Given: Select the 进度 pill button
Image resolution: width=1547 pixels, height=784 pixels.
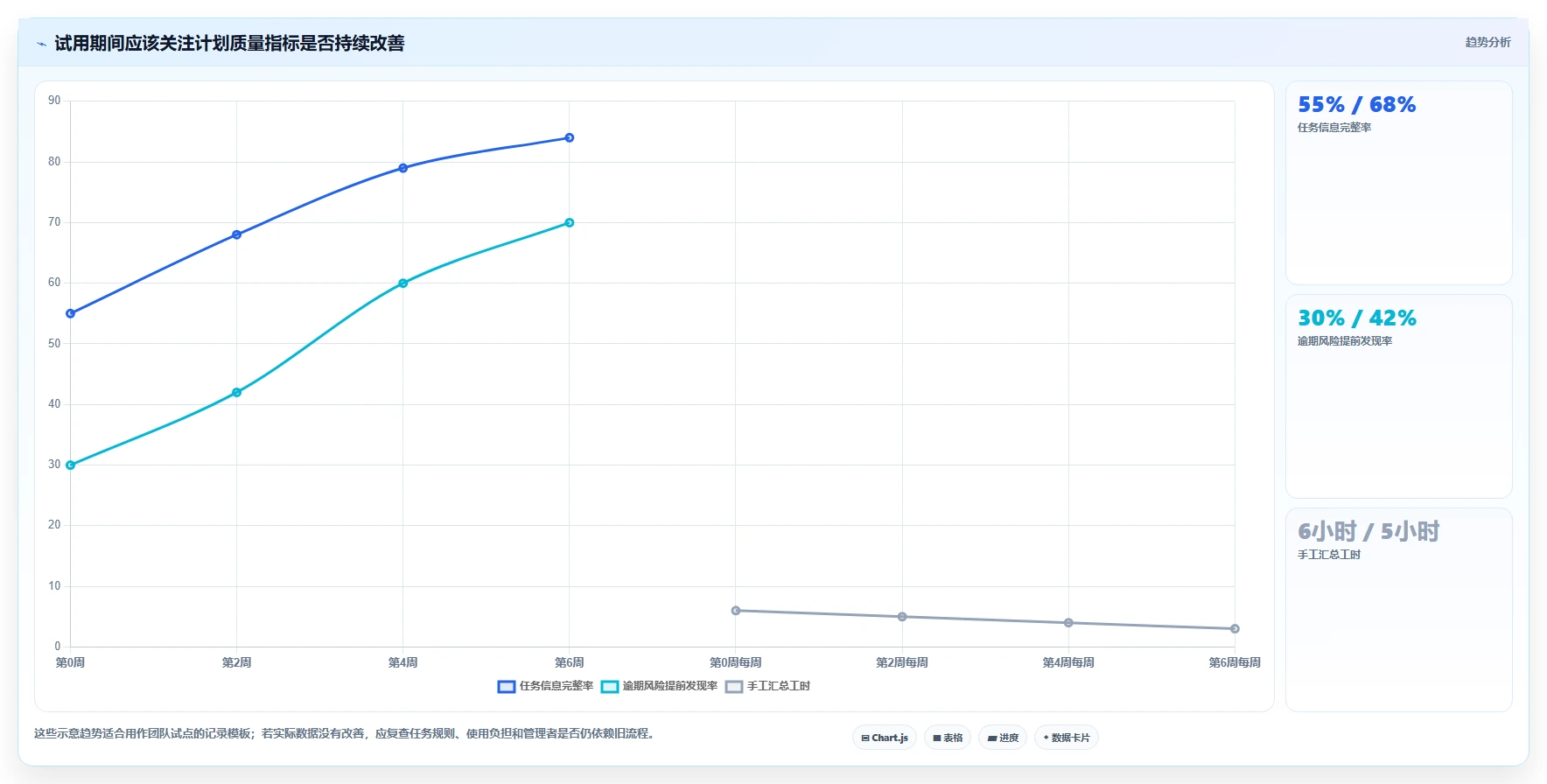Looking at the screenshot, I should tap(1003, 738).
